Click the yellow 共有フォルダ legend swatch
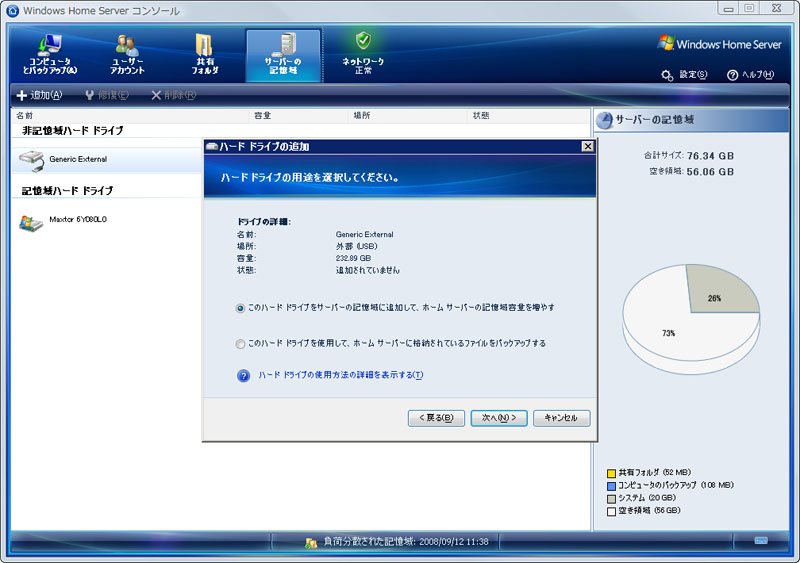 611,473
